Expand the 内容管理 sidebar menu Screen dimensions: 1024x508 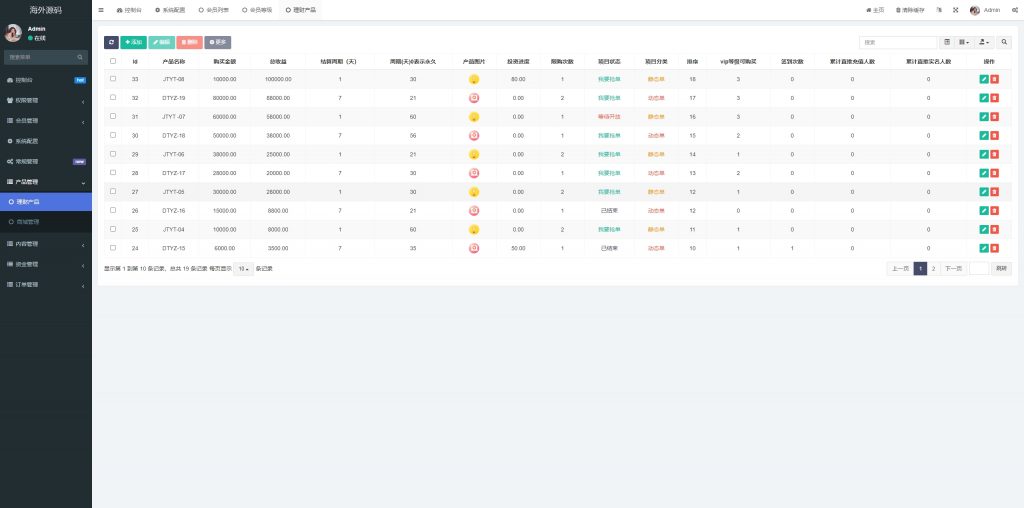click(x=46, y=244)
